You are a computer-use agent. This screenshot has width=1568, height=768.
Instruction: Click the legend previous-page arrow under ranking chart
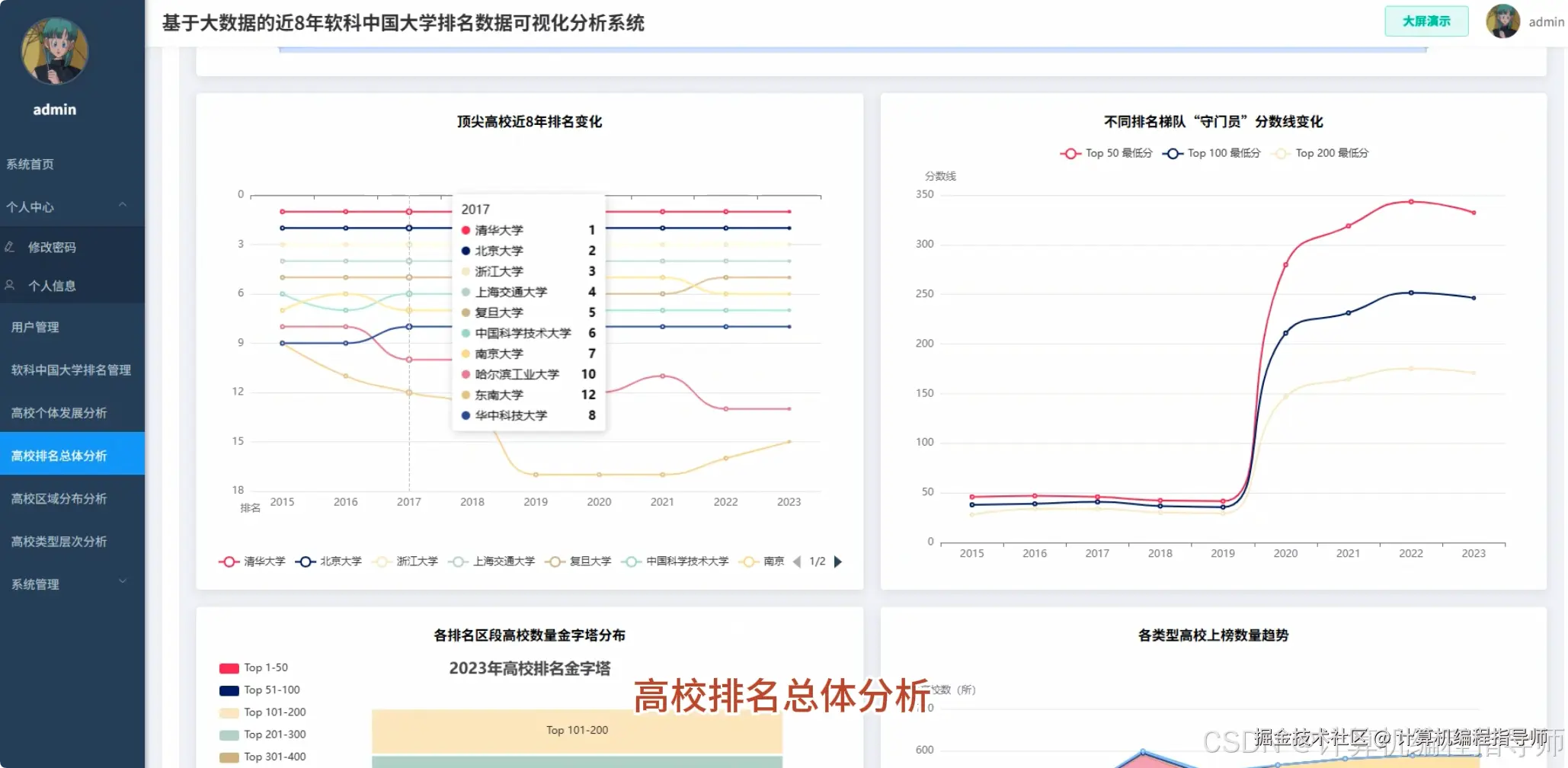(x=798, y=562)
